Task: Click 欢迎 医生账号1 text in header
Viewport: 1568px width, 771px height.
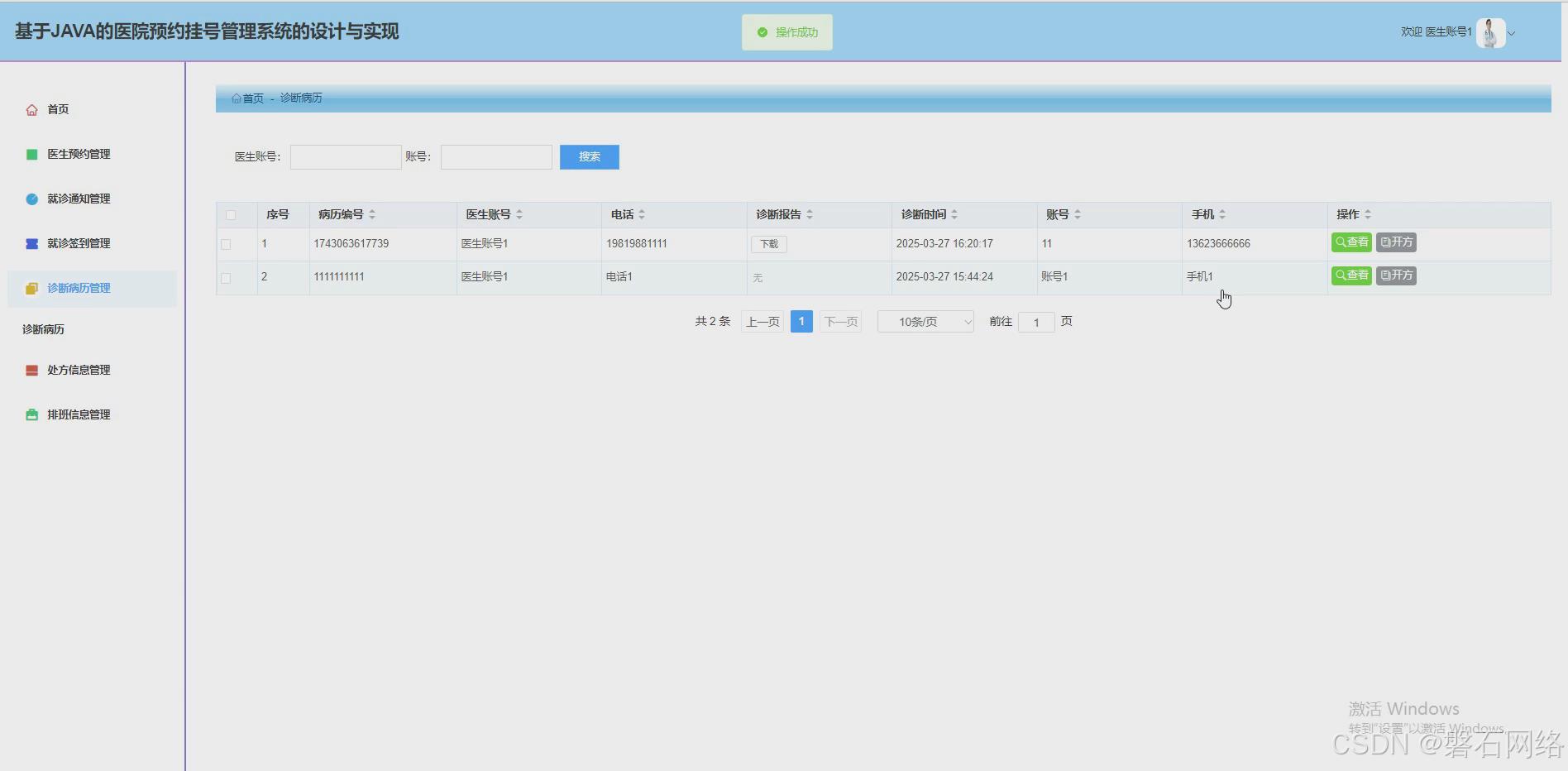Action: (x=1437, y=32)
